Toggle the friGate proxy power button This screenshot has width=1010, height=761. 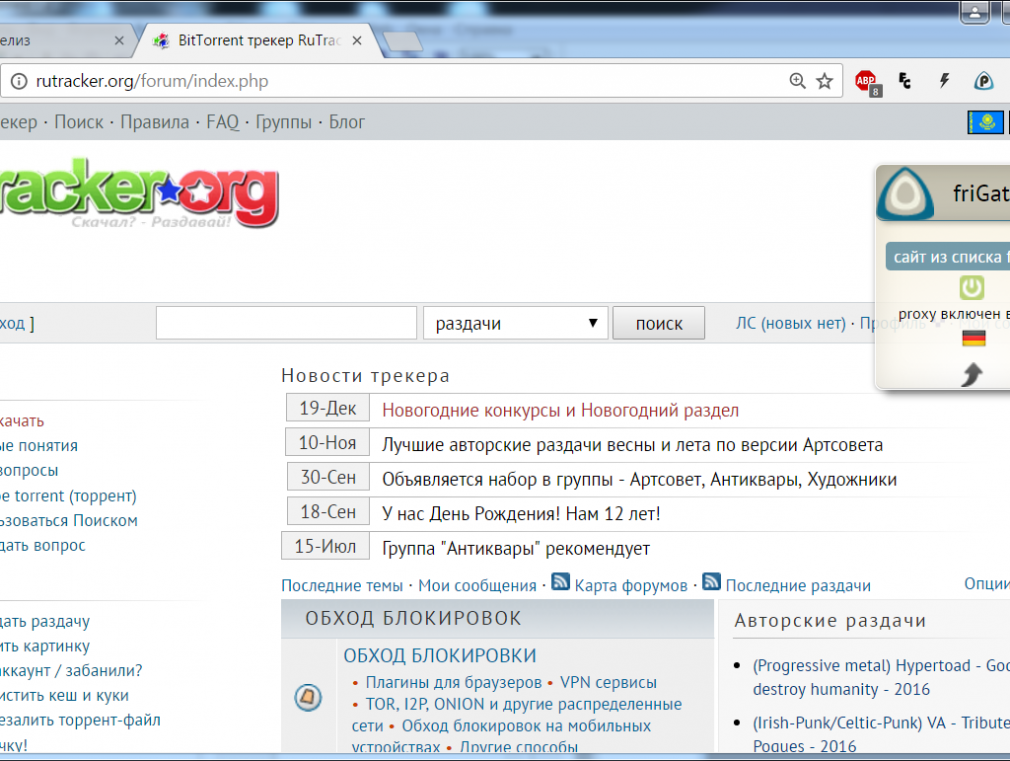point(971,287)
